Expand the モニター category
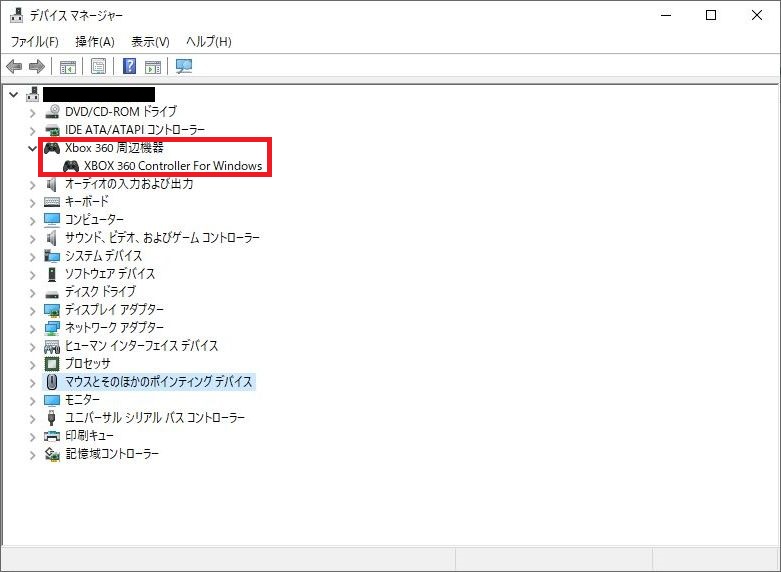781x572 pixels. 33,401
